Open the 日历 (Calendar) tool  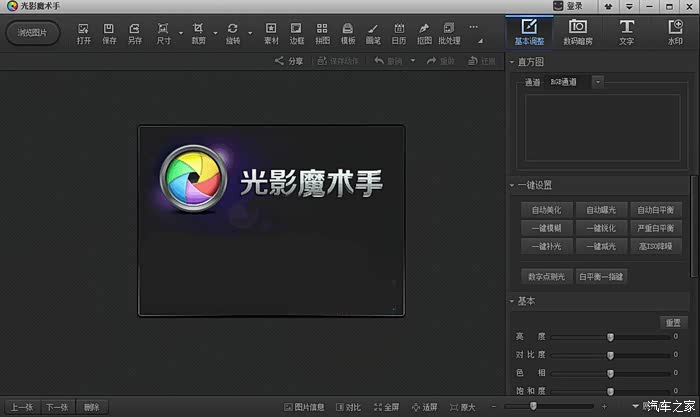tap(398, 32)
